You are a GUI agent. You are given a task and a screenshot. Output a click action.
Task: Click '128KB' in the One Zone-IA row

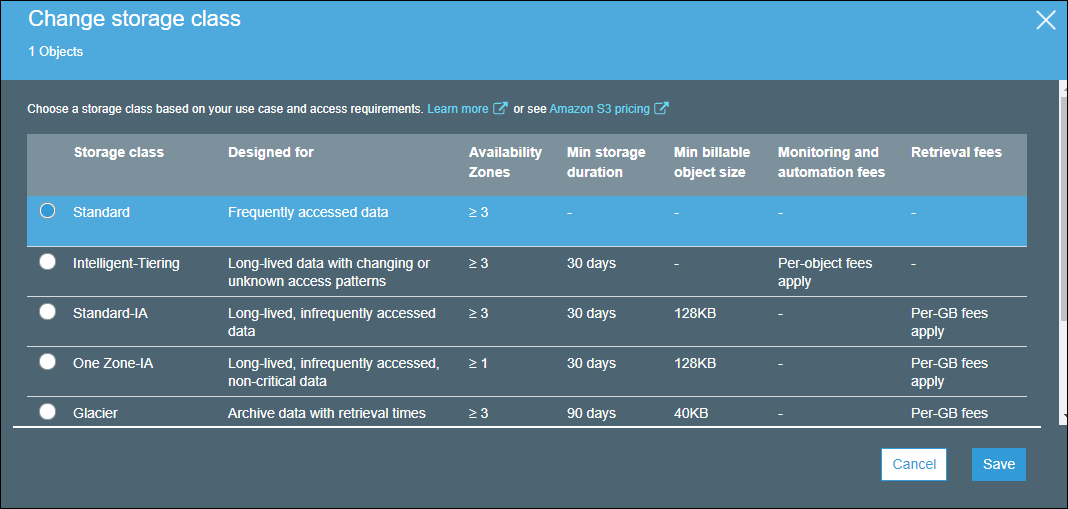[695, 363]
